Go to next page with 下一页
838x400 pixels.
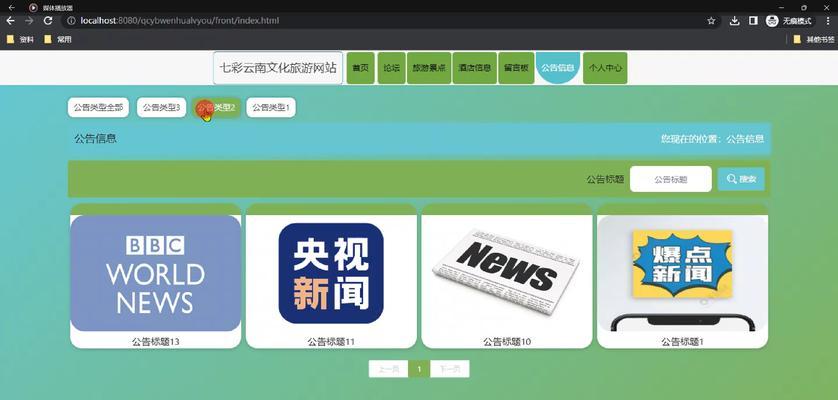[x=450, y=369]
